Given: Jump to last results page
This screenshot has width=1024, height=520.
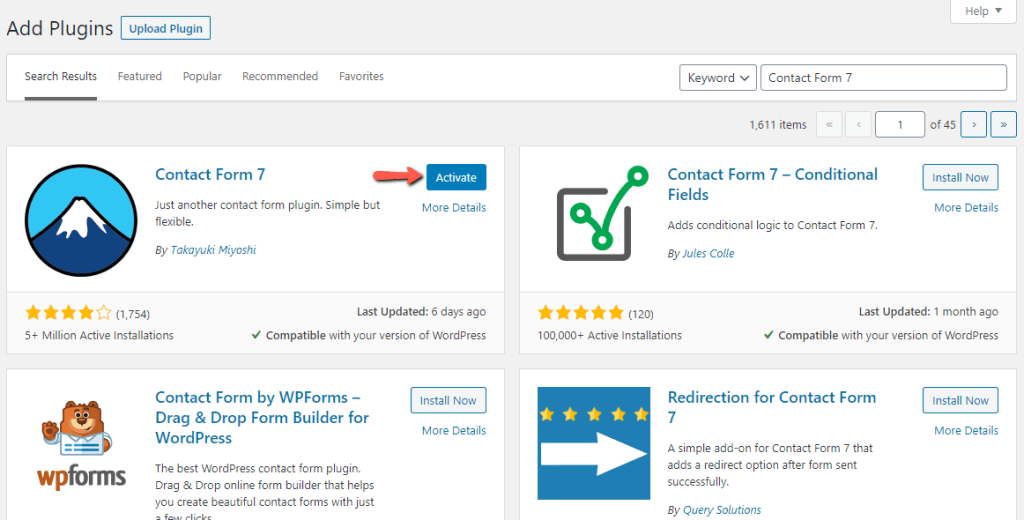Looking at the screenshot, I should coord(1004,124).
